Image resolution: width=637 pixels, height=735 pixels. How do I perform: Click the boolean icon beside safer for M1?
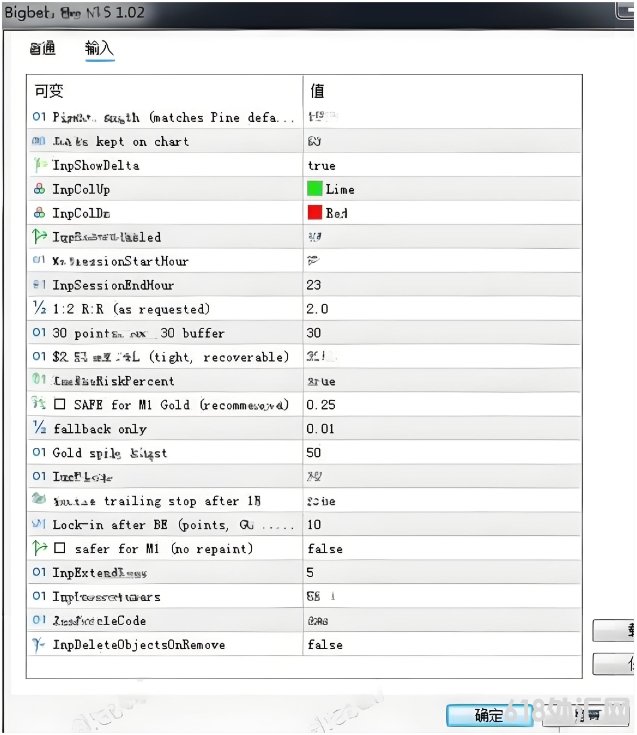point(40,548)
